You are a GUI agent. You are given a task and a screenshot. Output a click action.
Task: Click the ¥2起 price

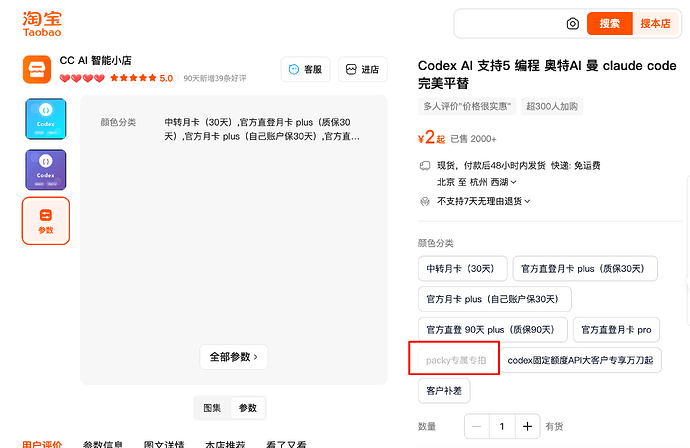click(x=431, y=137)
